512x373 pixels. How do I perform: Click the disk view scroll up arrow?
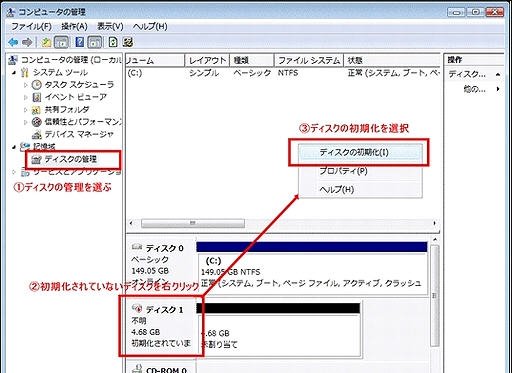(435, 240)
